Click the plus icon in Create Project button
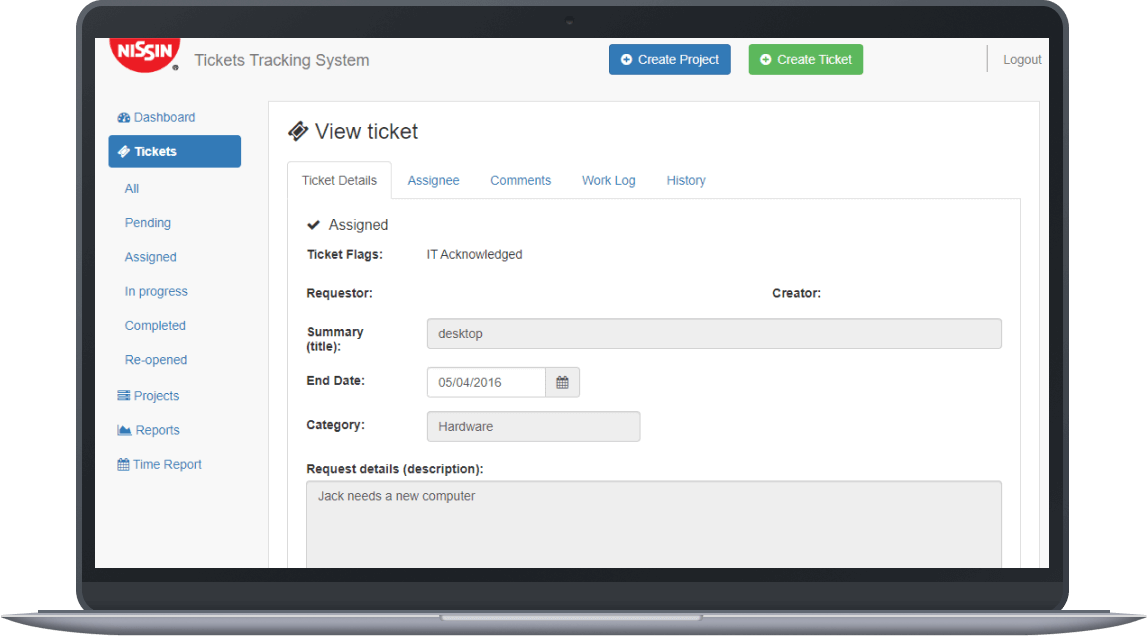1148x636 pixels. (626, 59)
